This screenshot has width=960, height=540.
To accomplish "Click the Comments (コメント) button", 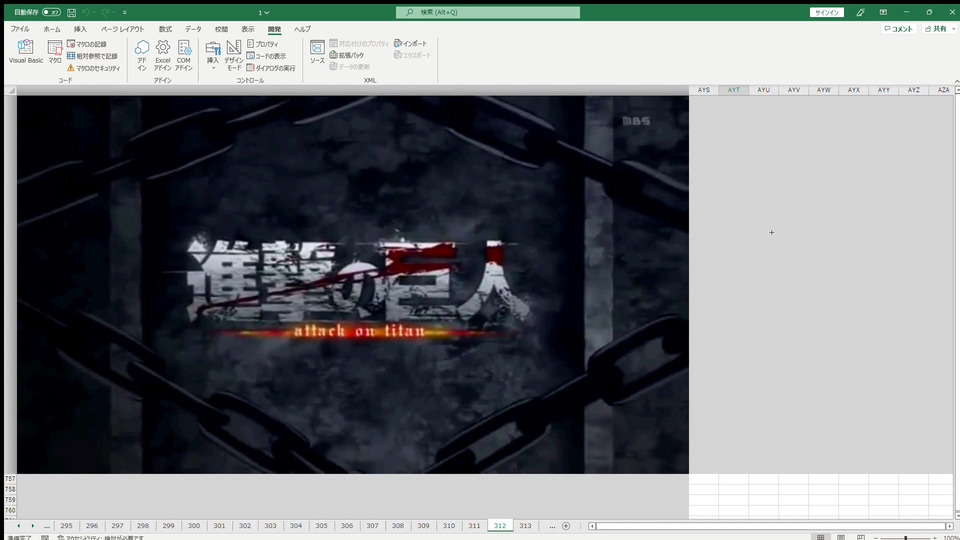I will (x=898, y=29).
